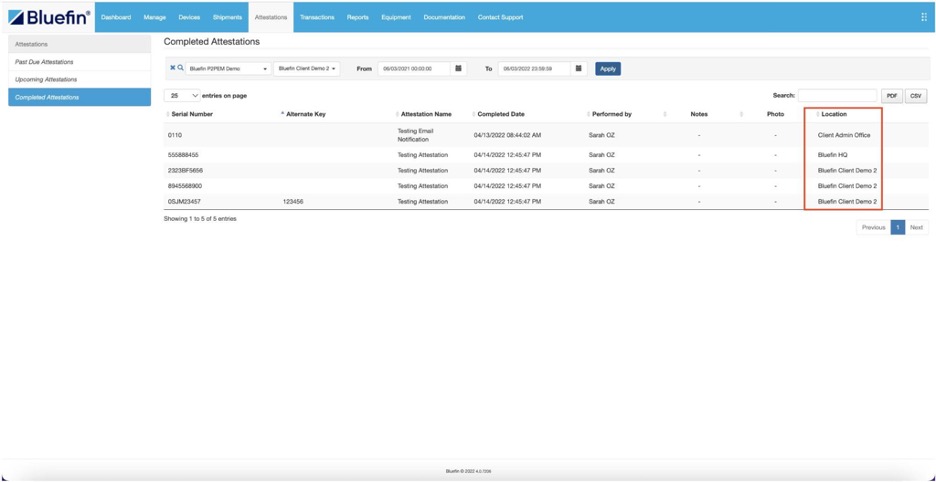The image size is (936, 482).
Task: Click the From date input field
Action: 414,69
